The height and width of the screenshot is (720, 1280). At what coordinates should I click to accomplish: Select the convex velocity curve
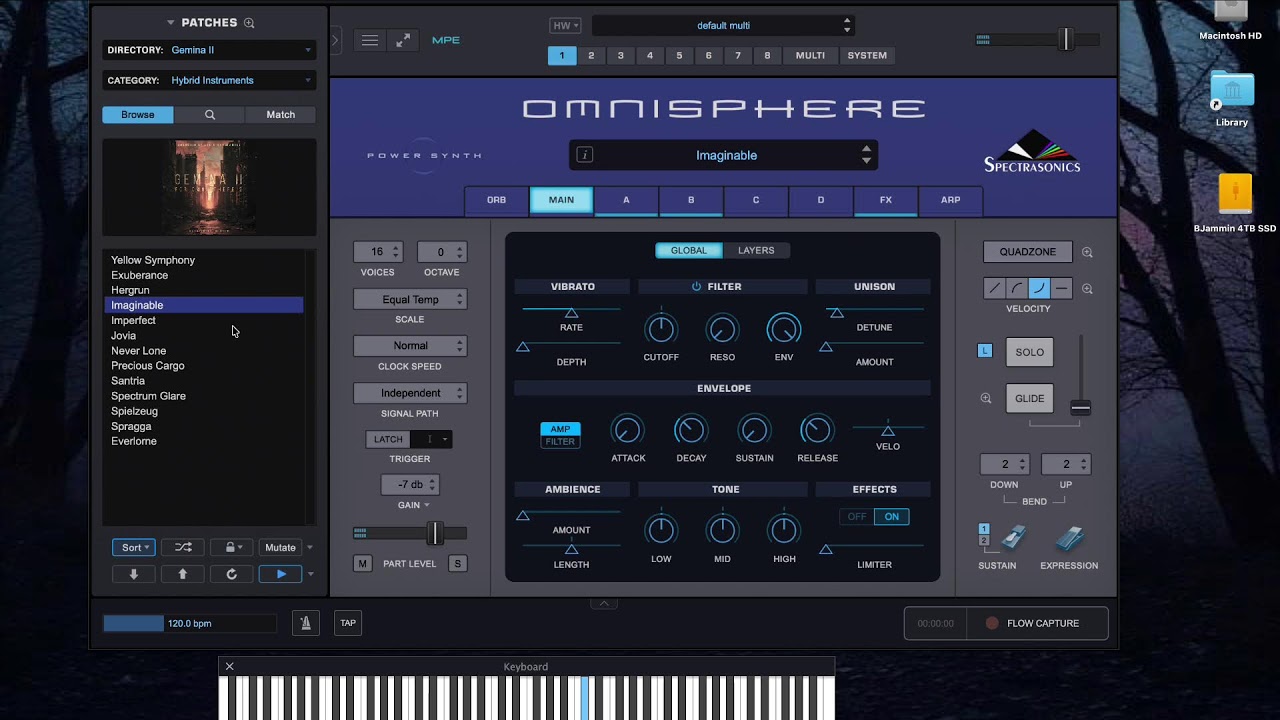(1016, 288)
